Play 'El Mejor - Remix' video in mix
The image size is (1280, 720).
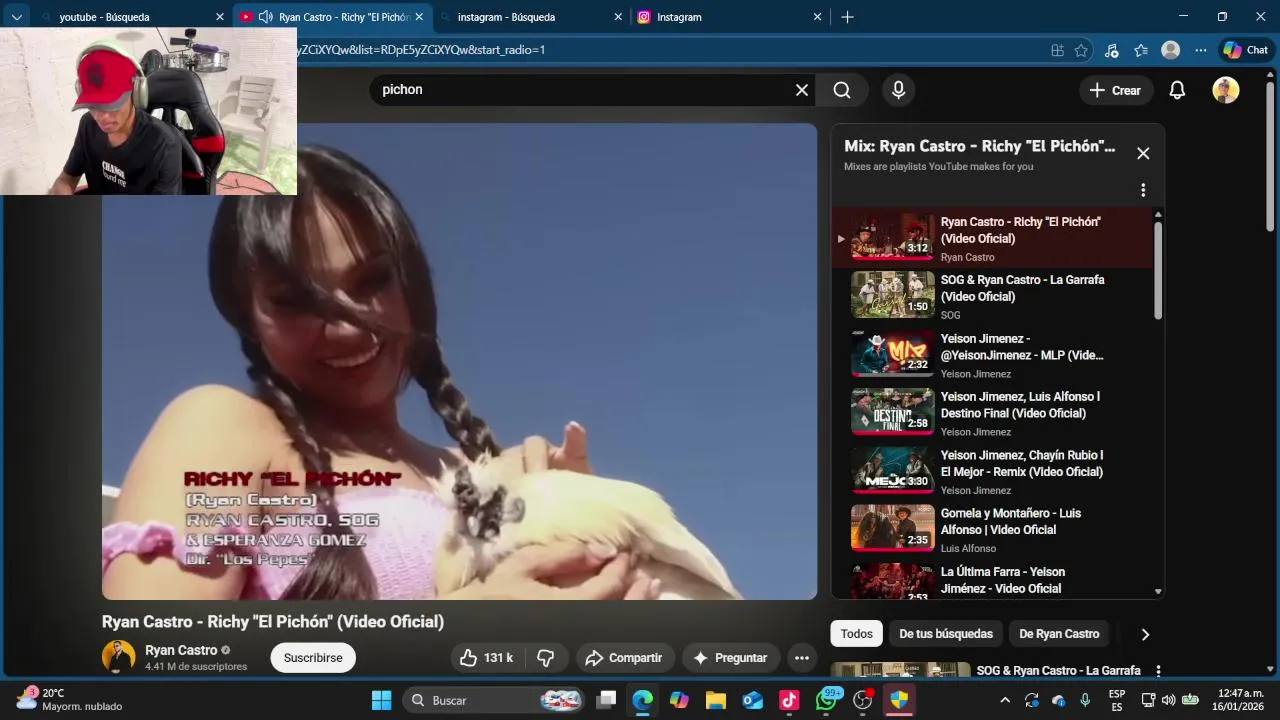[993, 471]
